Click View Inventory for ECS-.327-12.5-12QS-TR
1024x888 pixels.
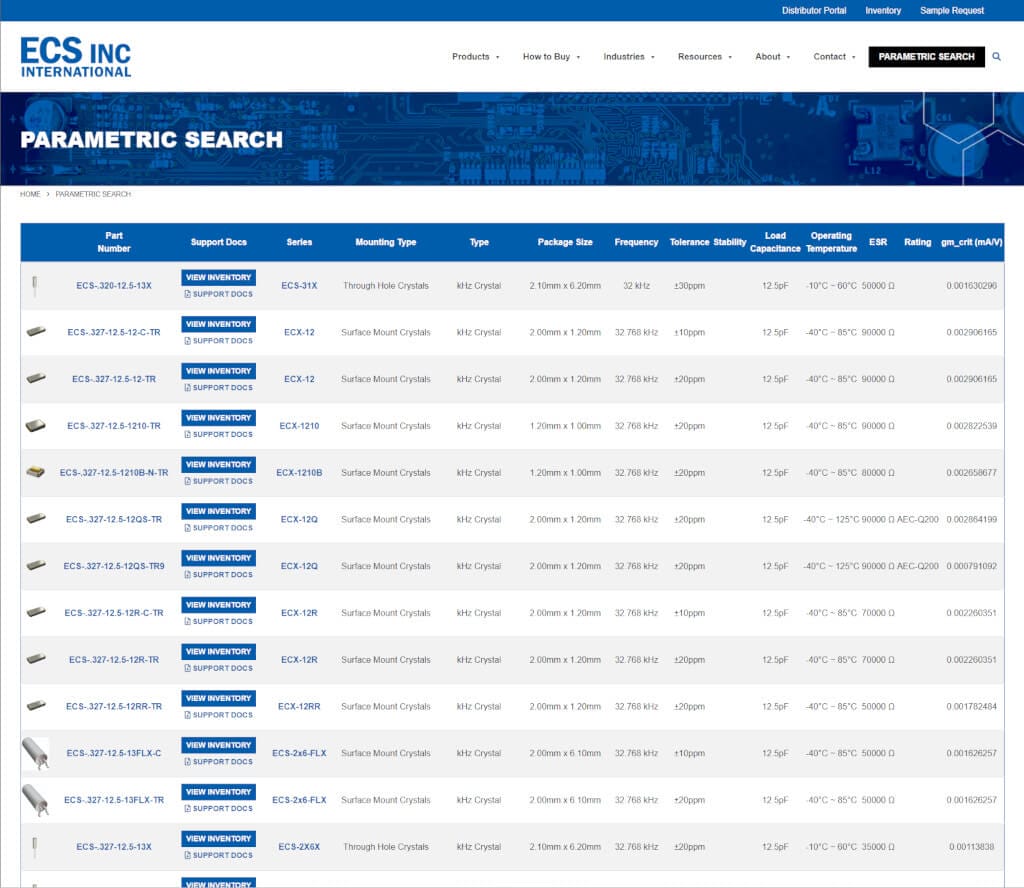click(218, 511)
